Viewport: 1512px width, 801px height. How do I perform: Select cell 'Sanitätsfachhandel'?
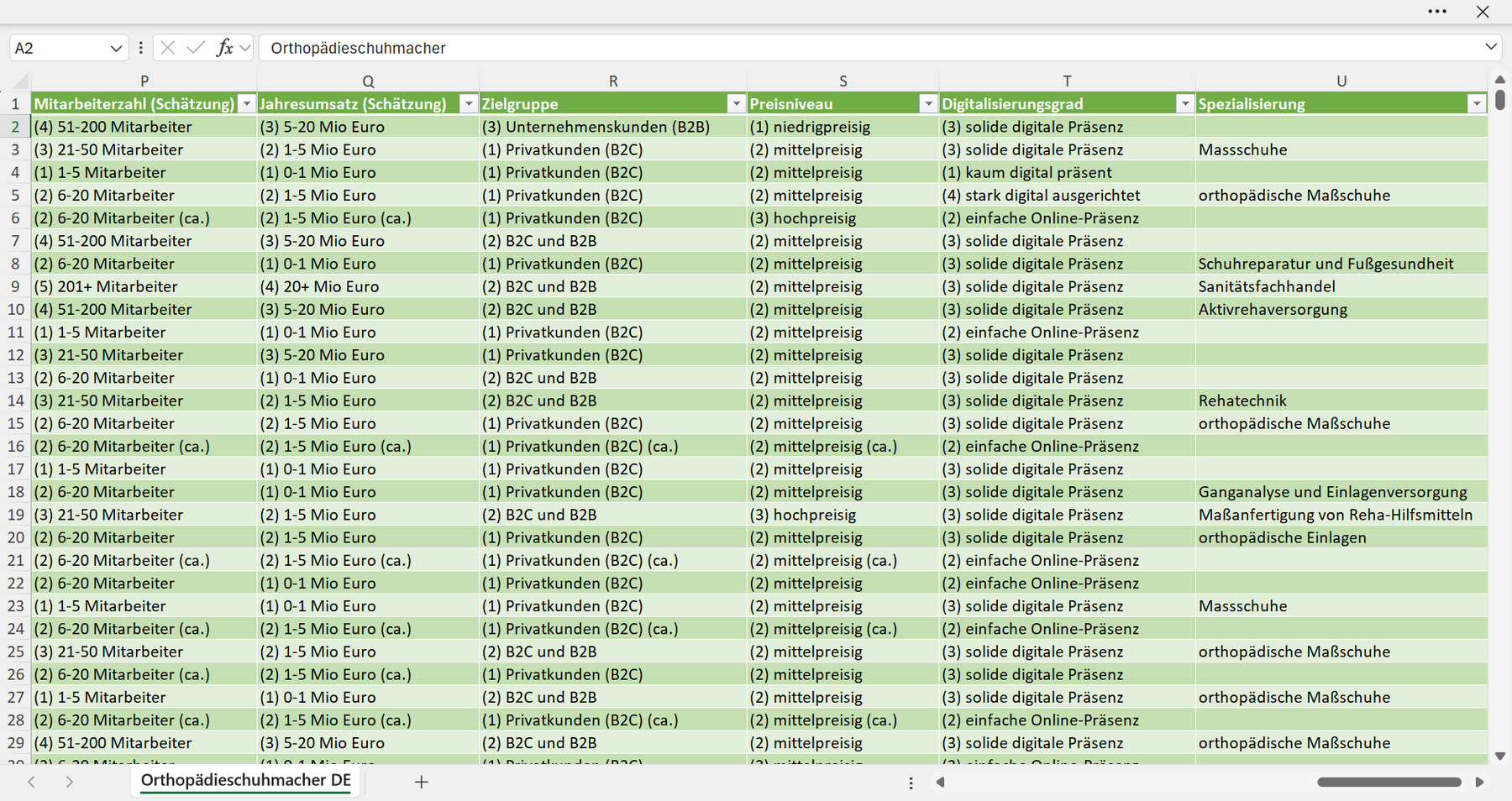[1341, 286]
